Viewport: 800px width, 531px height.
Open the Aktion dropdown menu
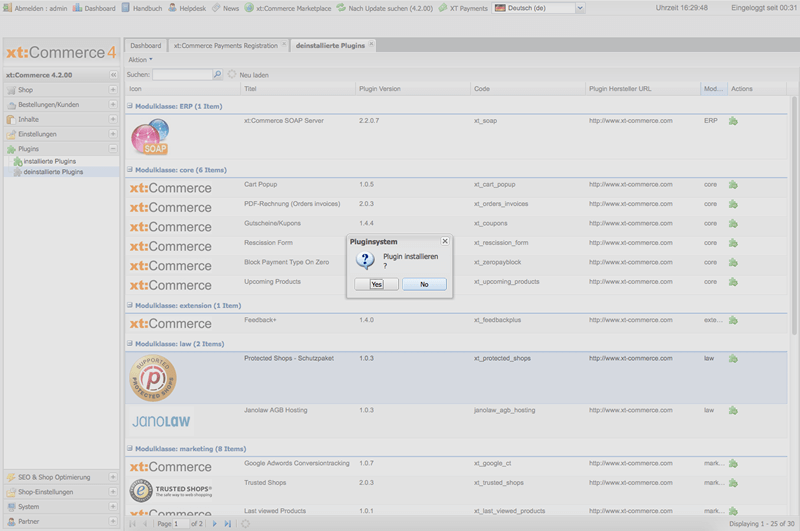[140, 60]
